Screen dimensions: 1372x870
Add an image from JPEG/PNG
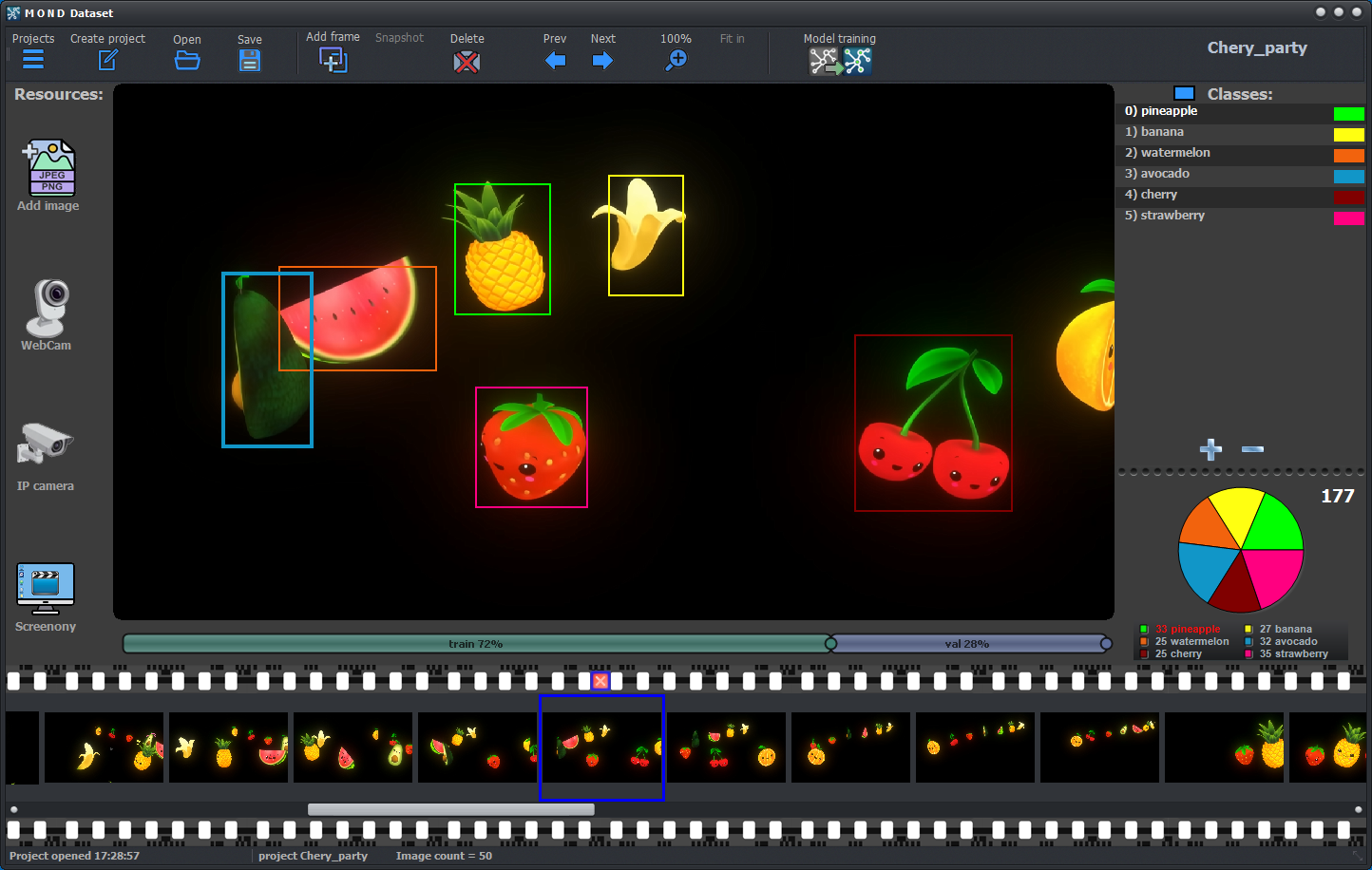pos(51,168)
